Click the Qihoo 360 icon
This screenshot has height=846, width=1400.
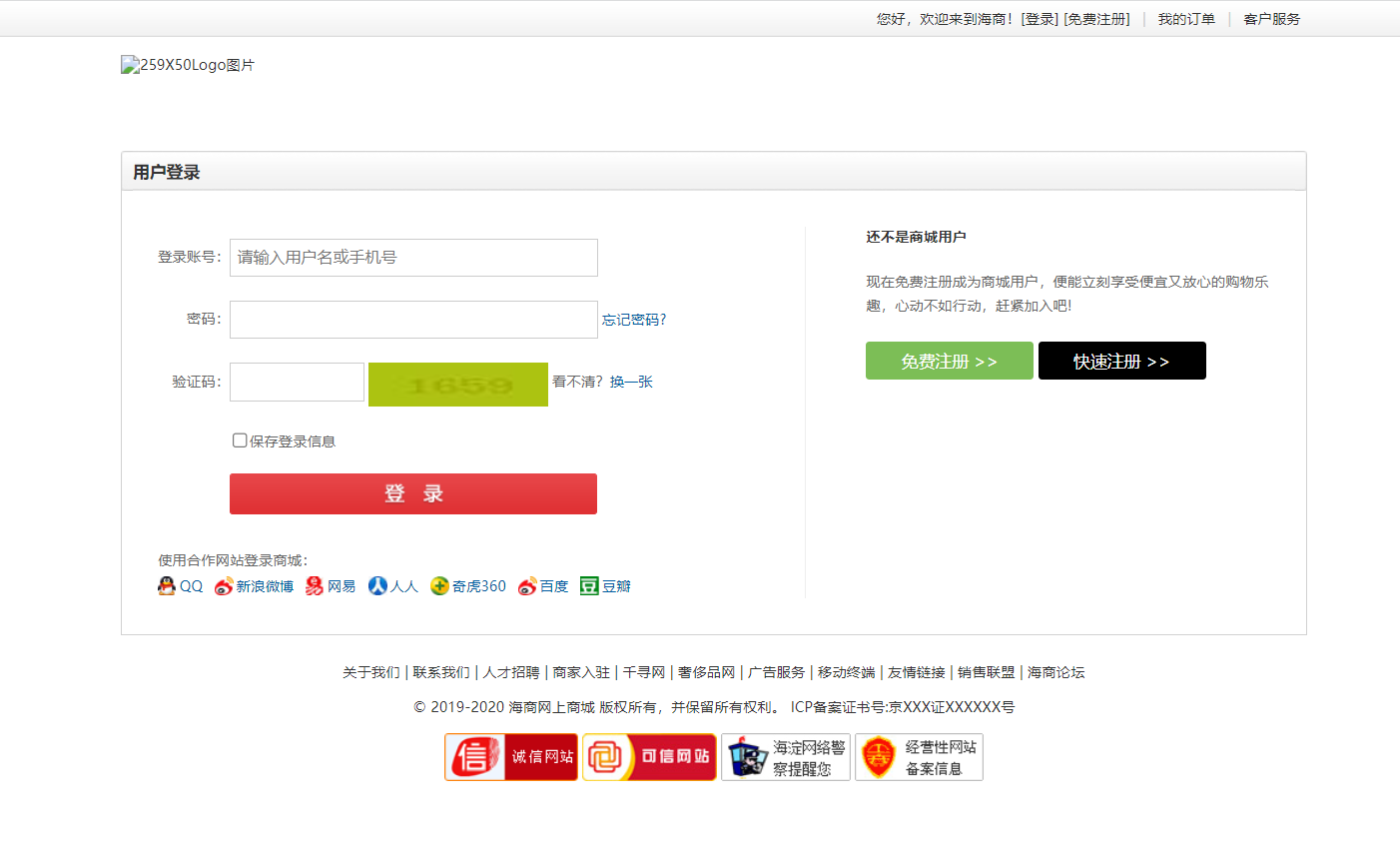(x=440, y=586)
